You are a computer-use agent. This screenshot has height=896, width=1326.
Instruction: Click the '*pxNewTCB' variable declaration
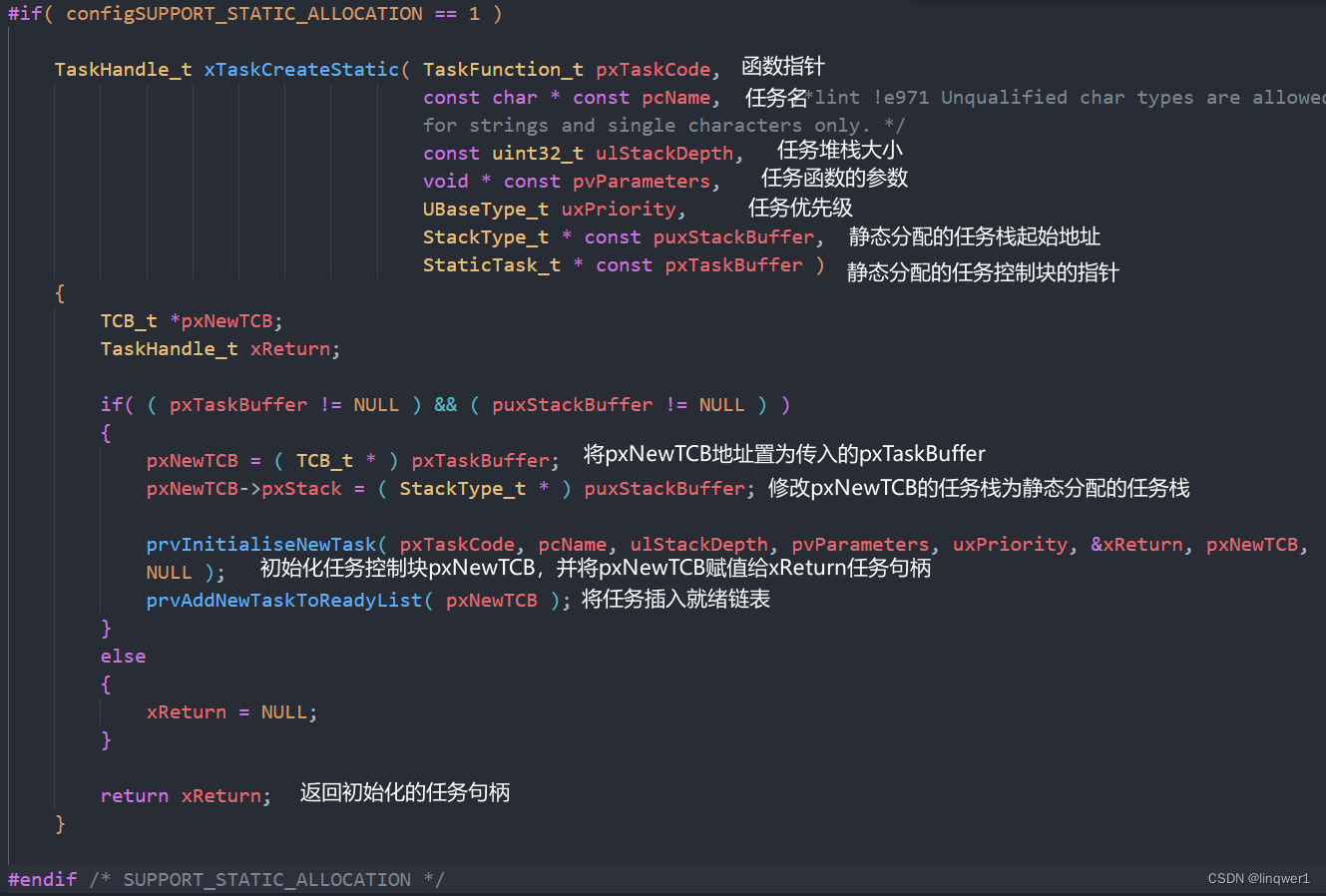click(x=225, y=321)
